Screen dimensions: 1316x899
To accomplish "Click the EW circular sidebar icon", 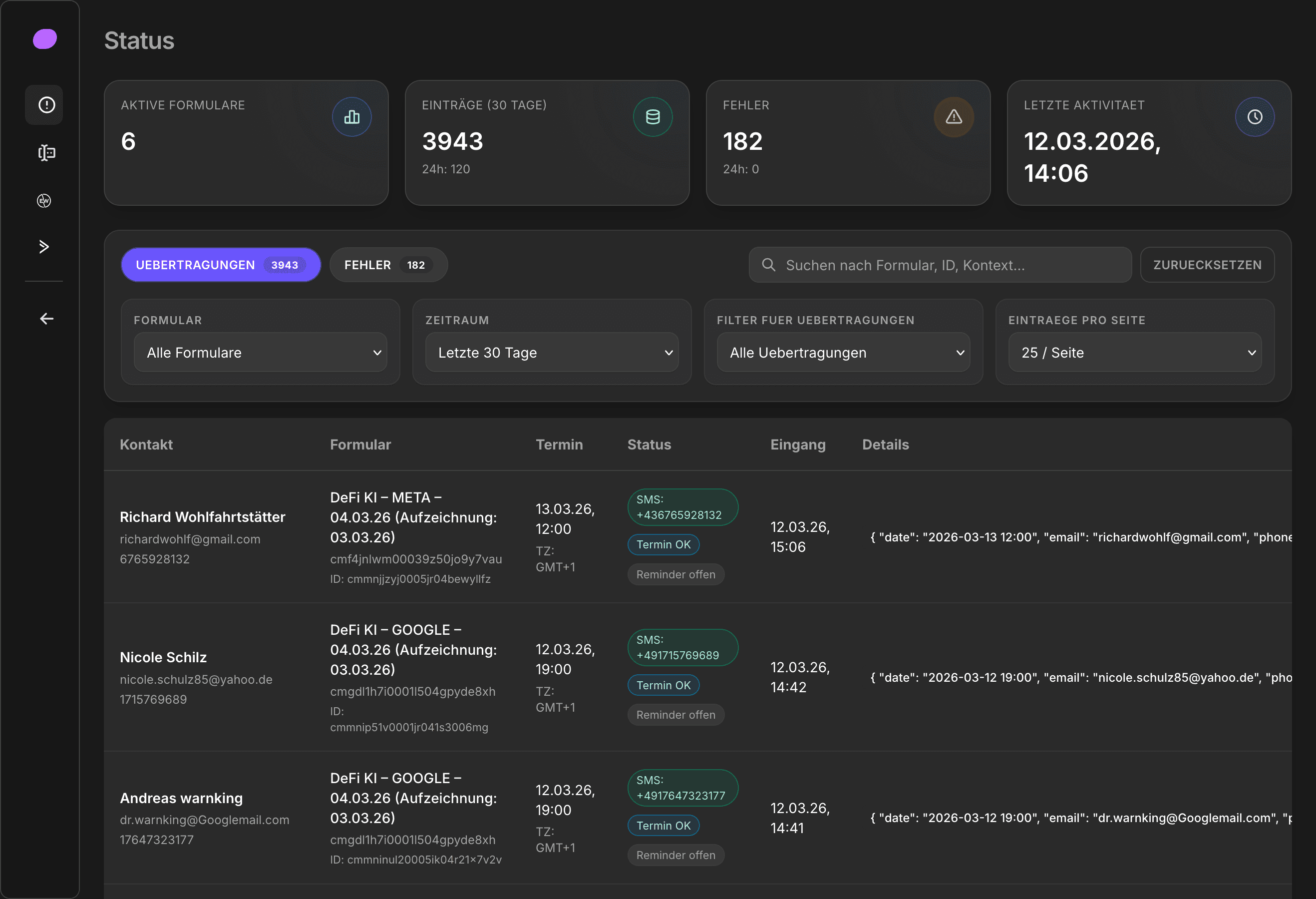I will tap(44, 201).
